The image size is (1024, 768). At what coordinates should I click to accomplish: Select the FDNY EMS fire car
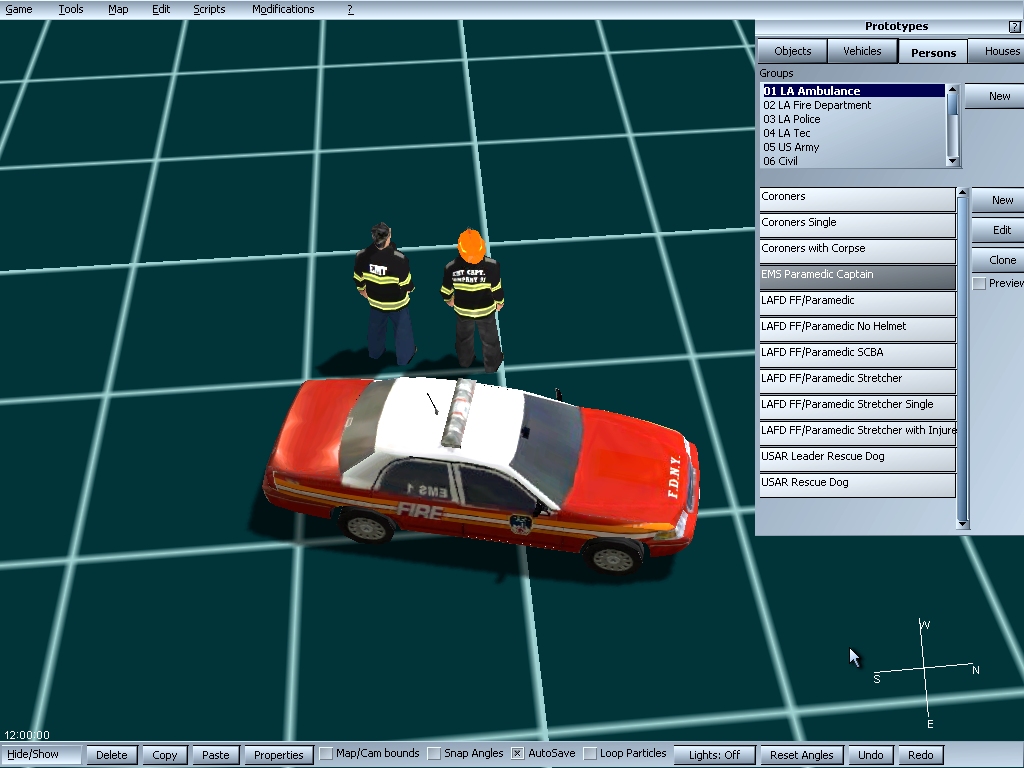click(x=481, y=474)
